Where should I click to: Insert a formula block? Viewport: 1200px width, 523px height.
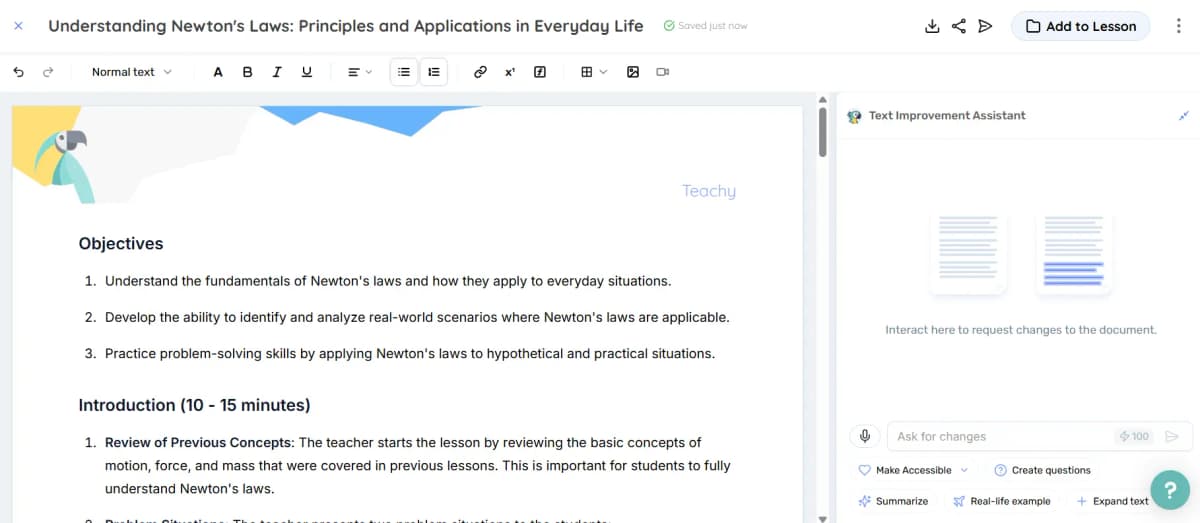point(540,72)
